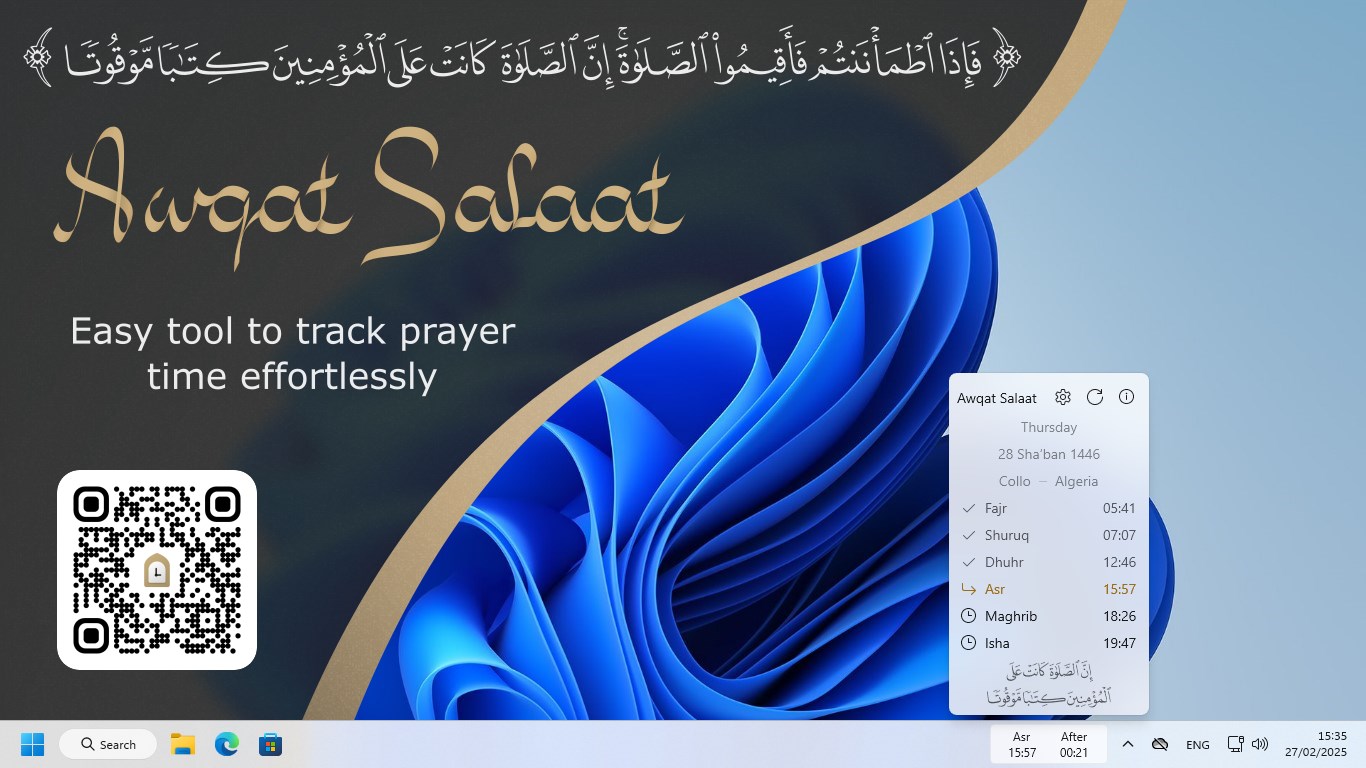This screenshot has width=1366, height=768.
Task: Click the do-not-disturb icon in system tray
Action: click(1161, 744)
